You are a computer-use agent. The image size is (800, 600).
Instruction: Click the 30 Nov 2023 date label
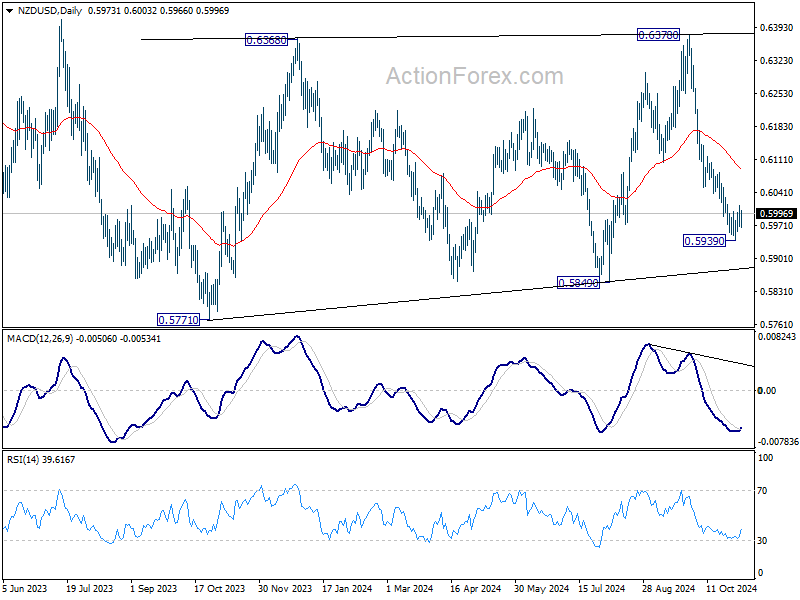click(x=285, y=588)
